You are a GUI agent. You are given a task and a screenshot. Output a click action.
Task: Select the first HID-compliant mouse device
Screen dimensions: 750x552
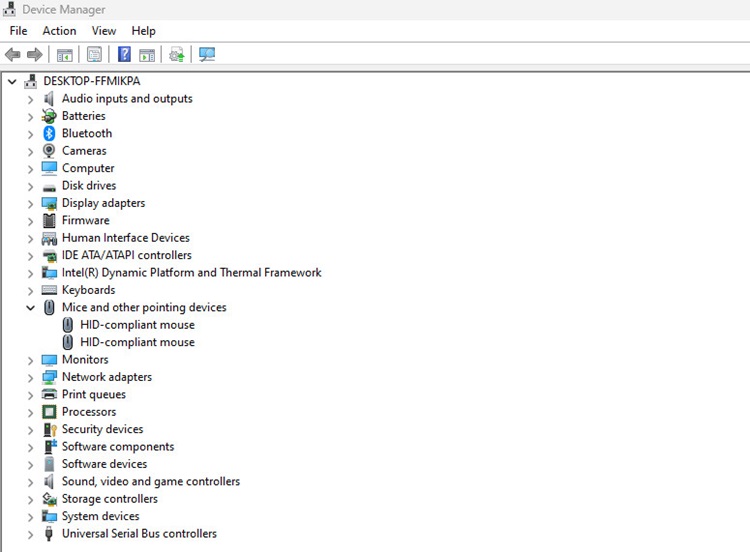click(x=137, y=325)
